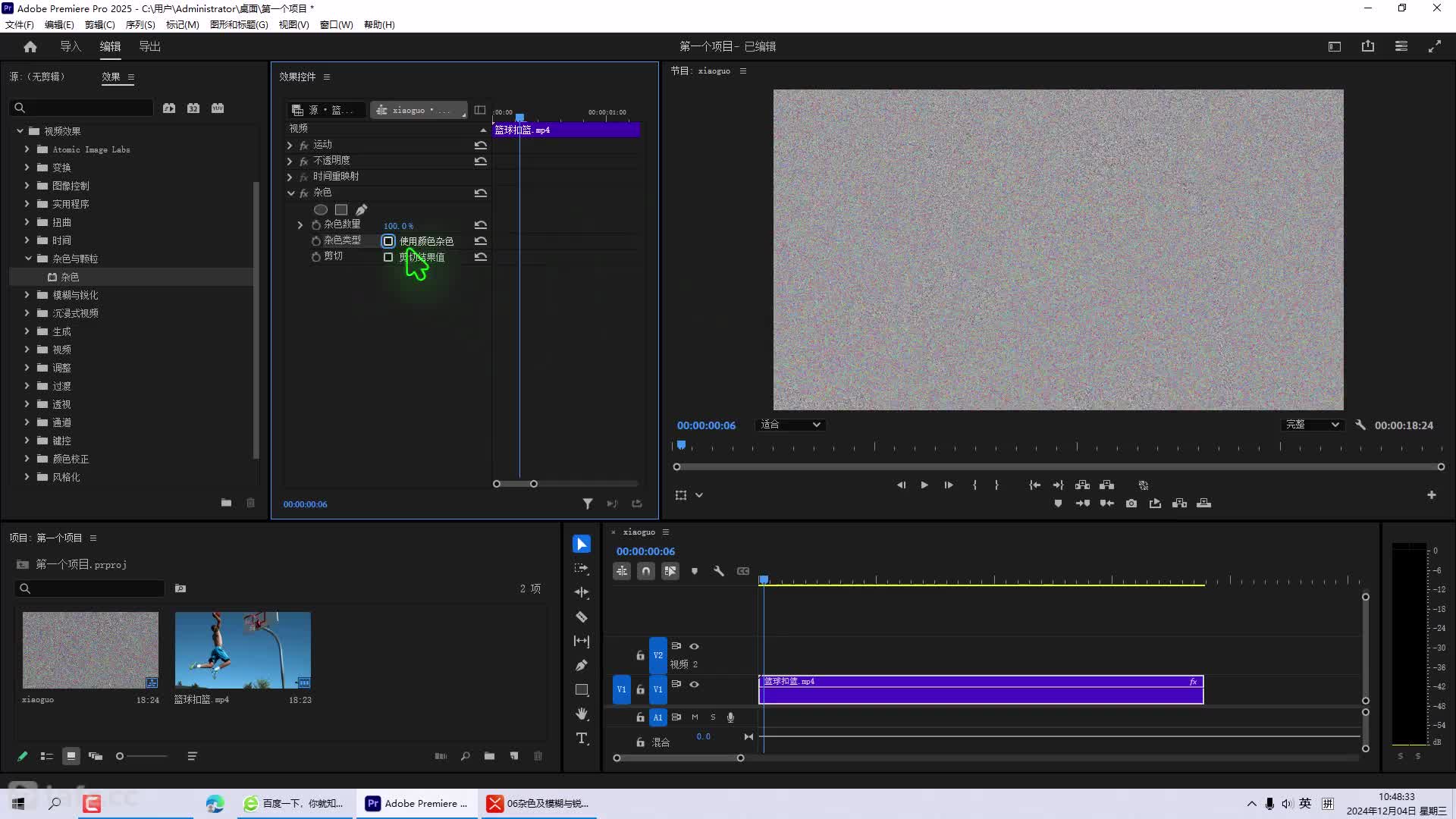
Task: Open the 源:(无剪辑) panel tab
Action: pyautogui.click(x=36, y=77)
